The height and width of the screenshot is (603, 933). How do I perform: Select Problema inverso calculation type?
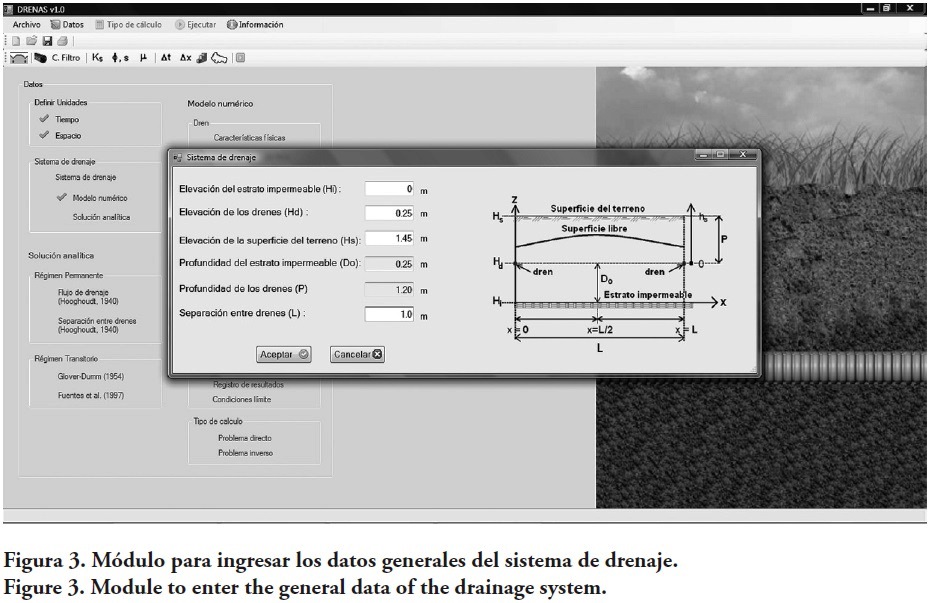coord(244,453)
